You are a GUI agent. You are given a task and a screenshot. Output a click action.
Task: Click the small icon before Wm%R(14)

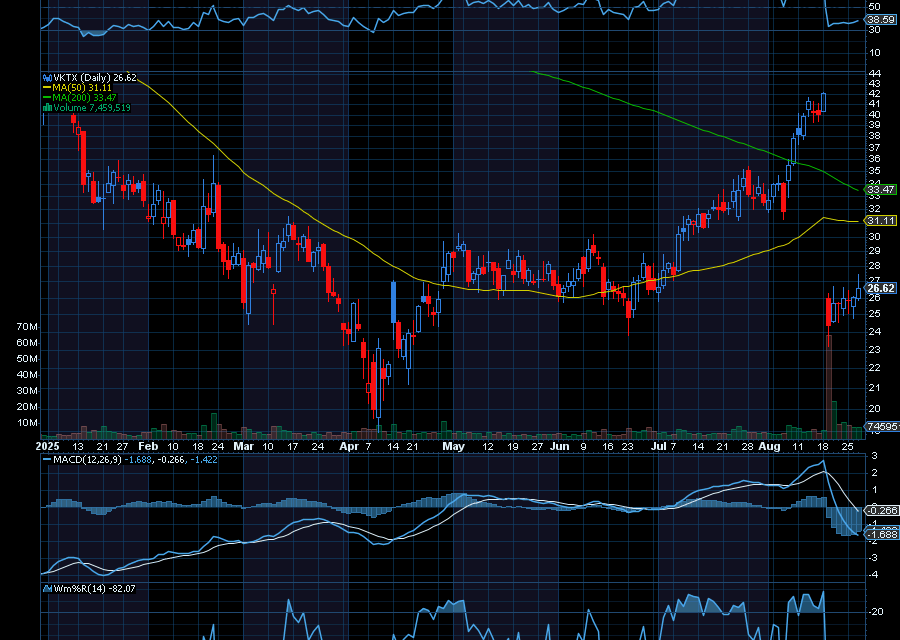(48, 588)
